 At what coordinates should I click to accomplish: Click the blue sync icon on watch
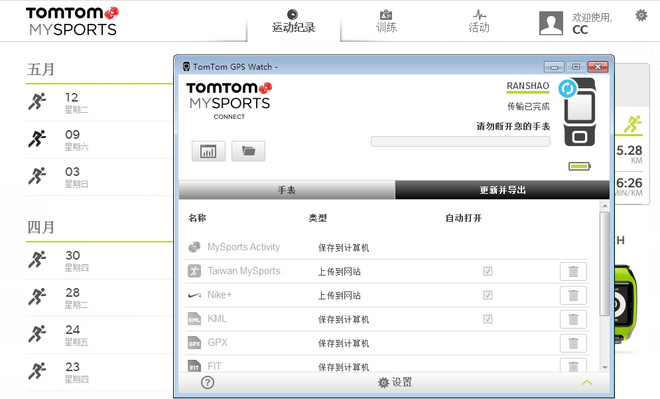[567, 89]
